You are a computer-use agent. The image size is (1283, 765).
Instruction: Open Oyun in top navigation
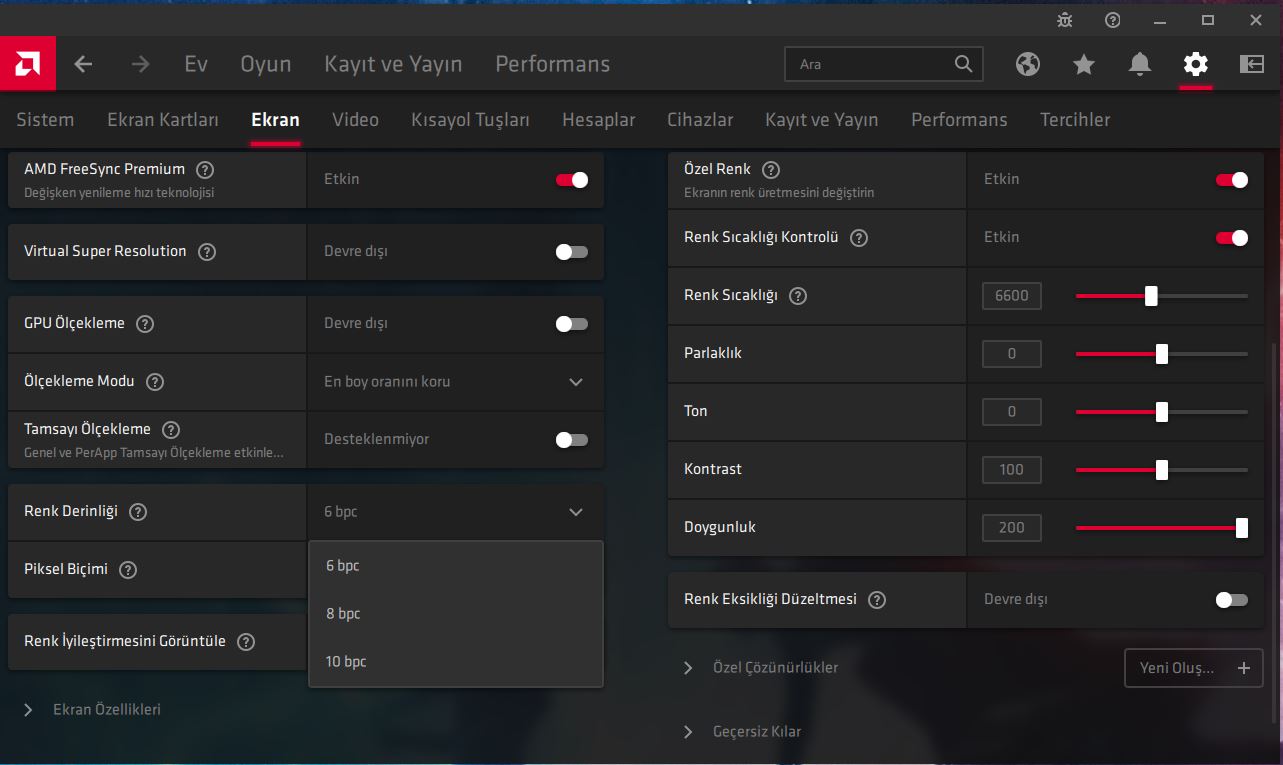pos(266,64)
